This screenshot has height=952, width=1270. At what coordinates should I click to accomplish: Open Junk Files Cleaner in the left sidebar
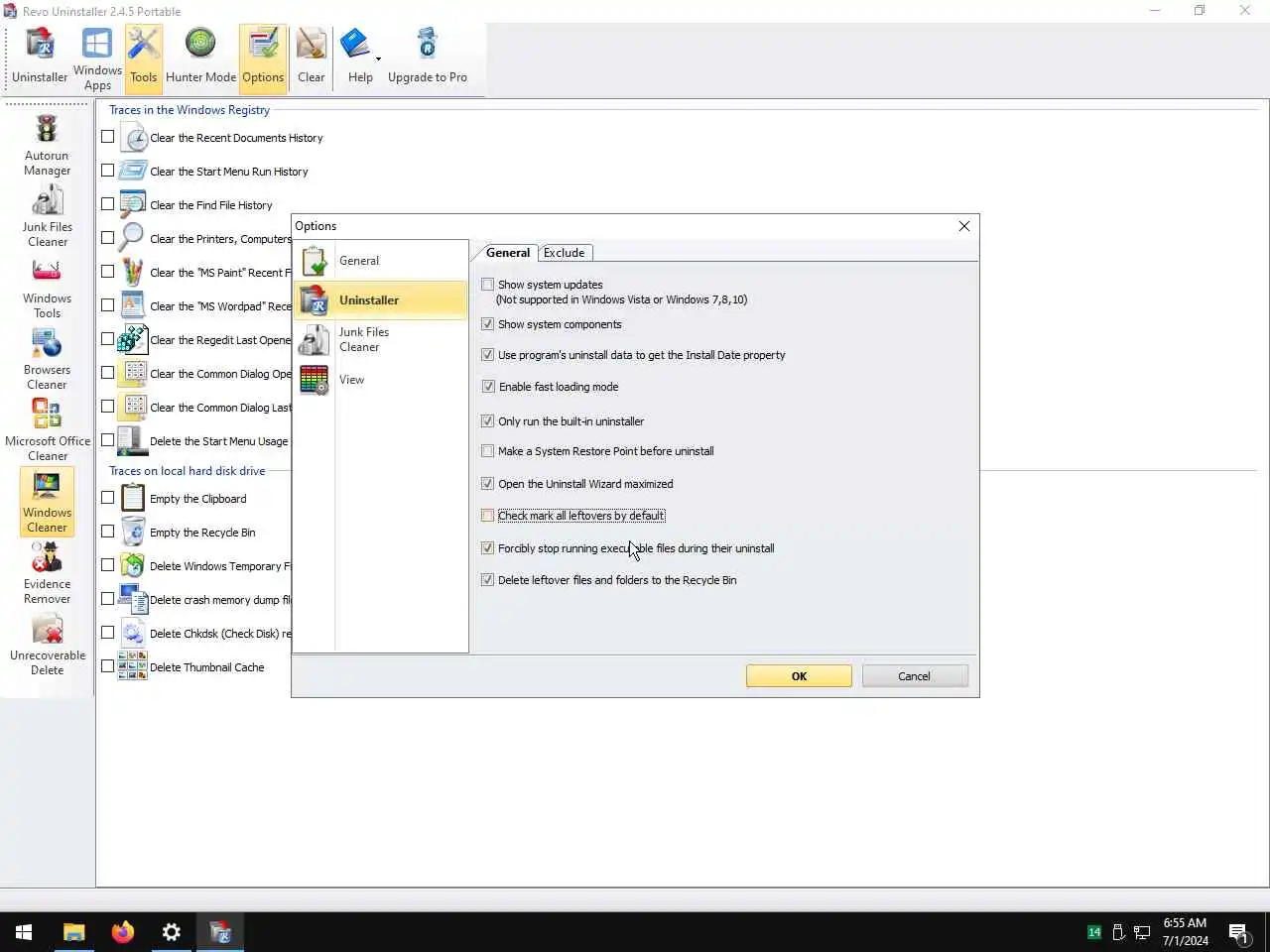coord(47,217)
